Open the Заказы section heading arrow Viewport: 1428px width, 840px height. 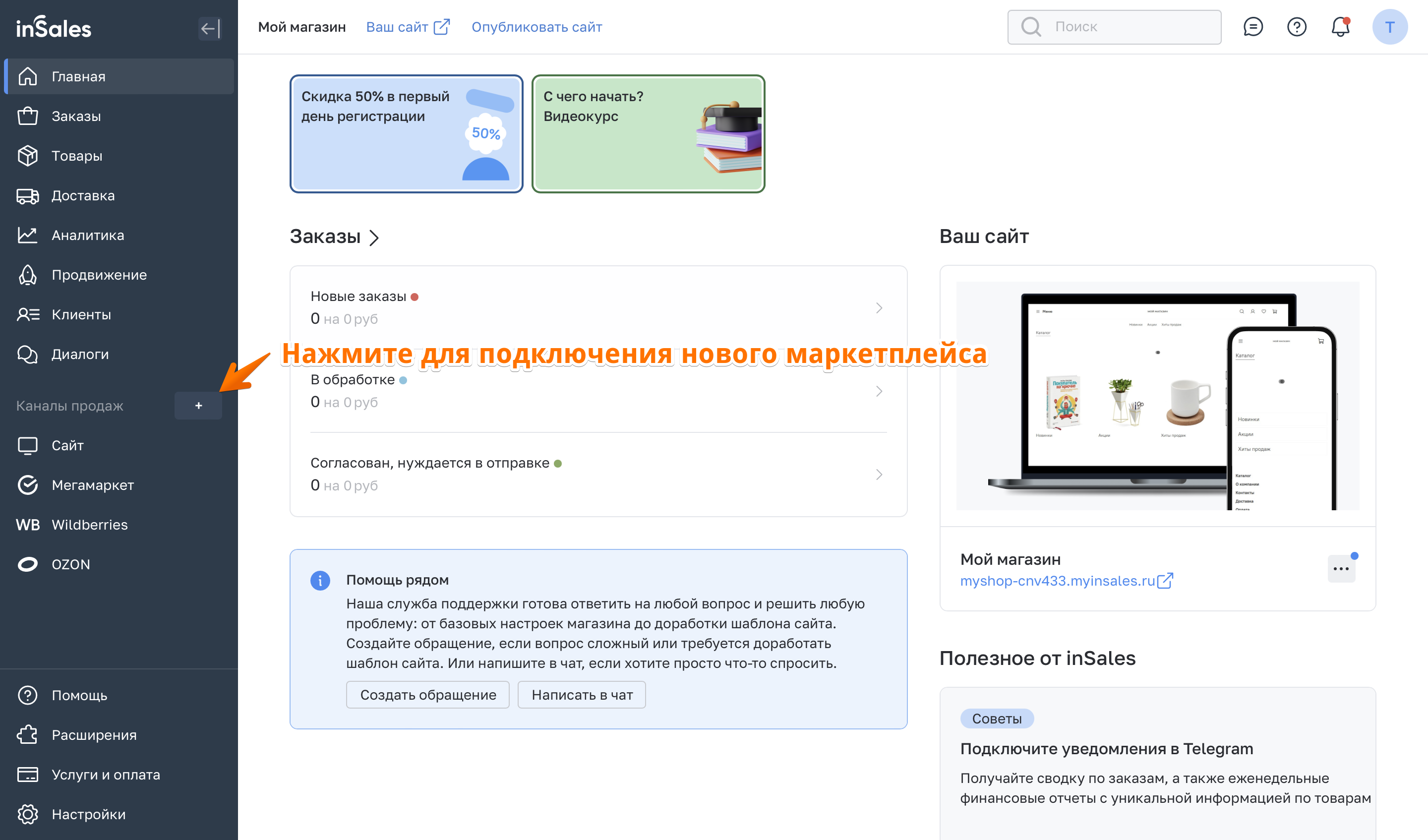tap(374, 238)
